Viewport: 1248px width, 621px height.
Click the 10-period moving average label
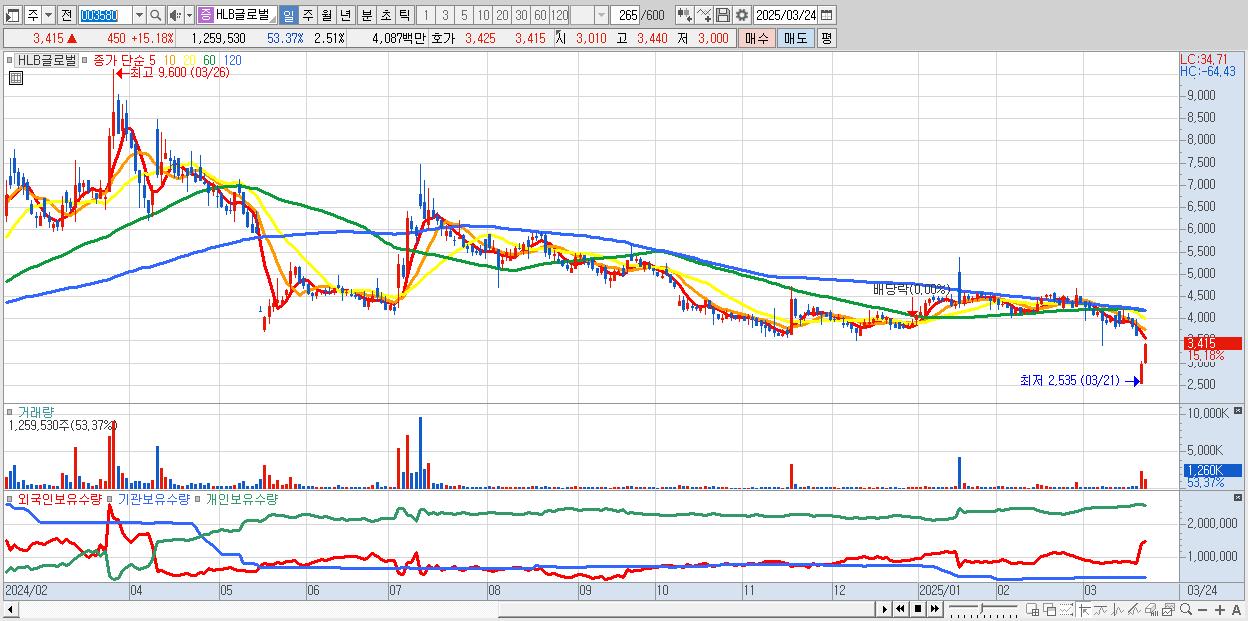click(170, 60)
